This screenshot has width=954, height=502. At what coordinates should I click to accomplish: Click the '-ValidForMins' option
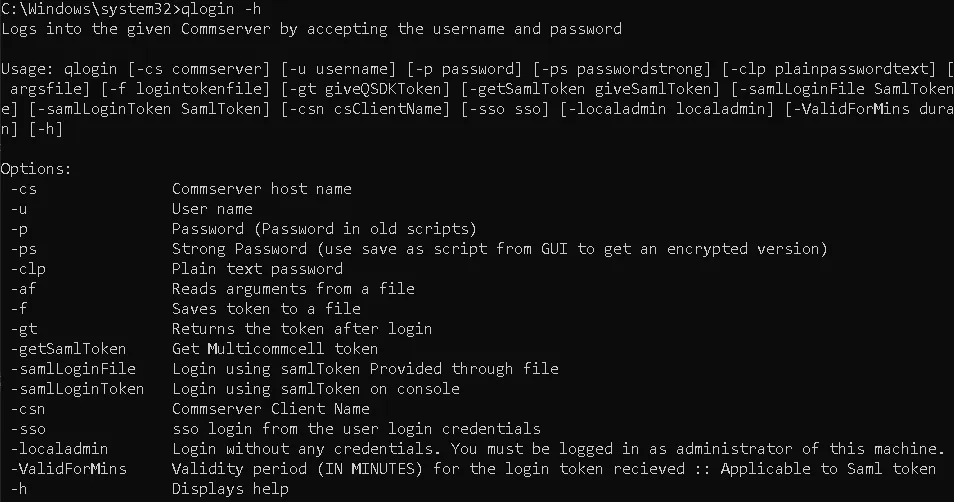point(68,469)
